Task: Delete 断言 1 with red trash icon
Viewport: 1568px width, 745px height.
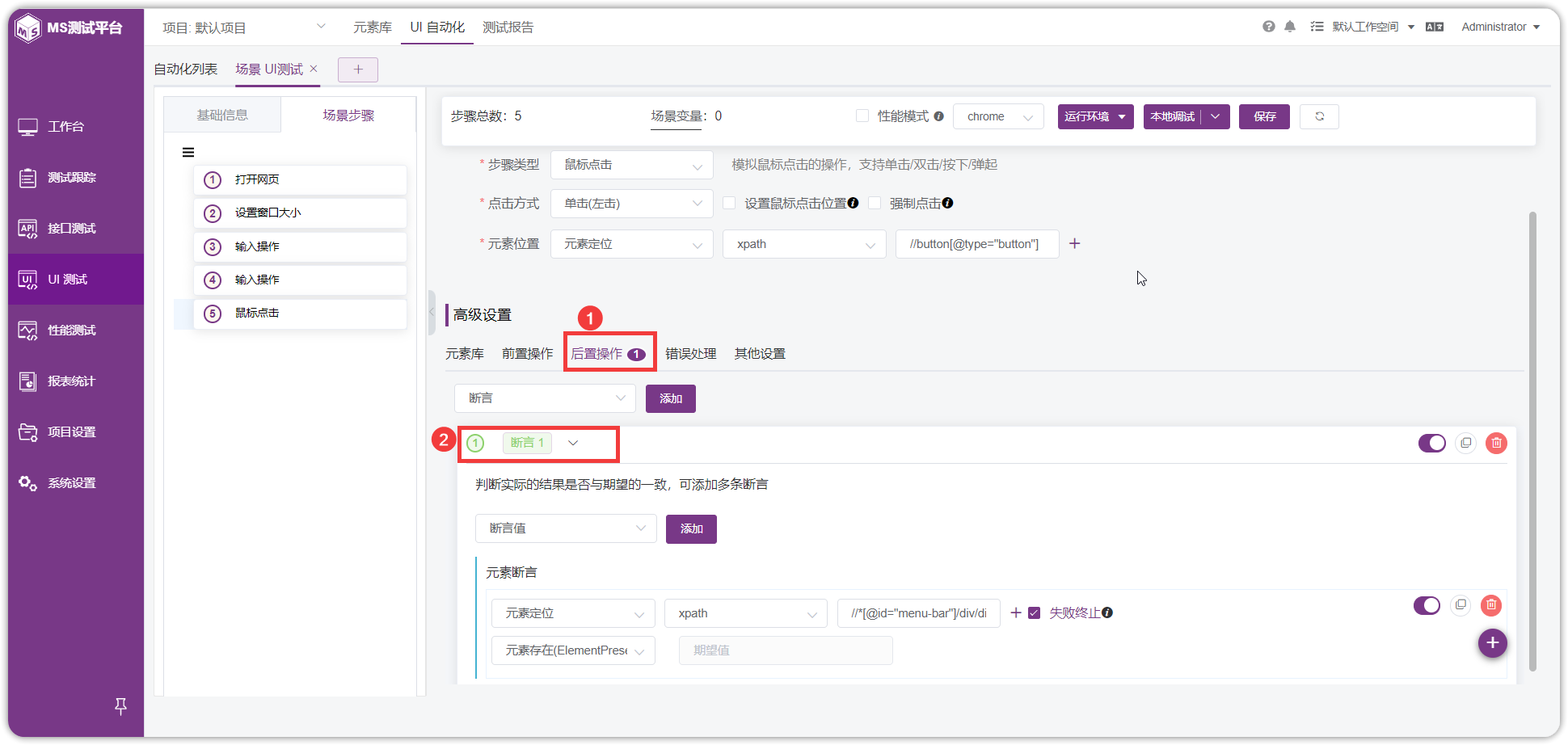Action: click(x=1497, y=443)
